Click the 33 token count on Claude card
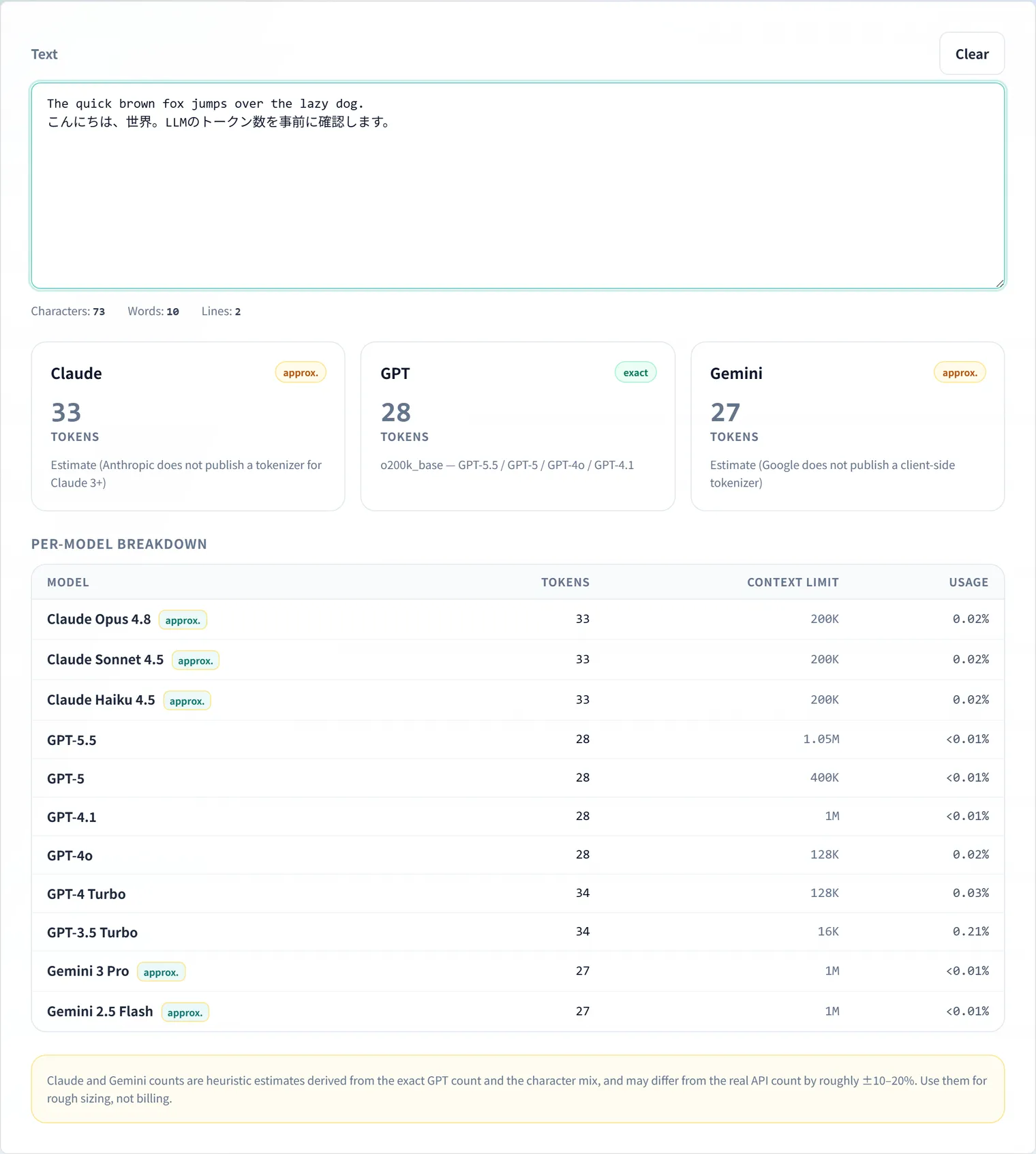 (x=66, y=412)
